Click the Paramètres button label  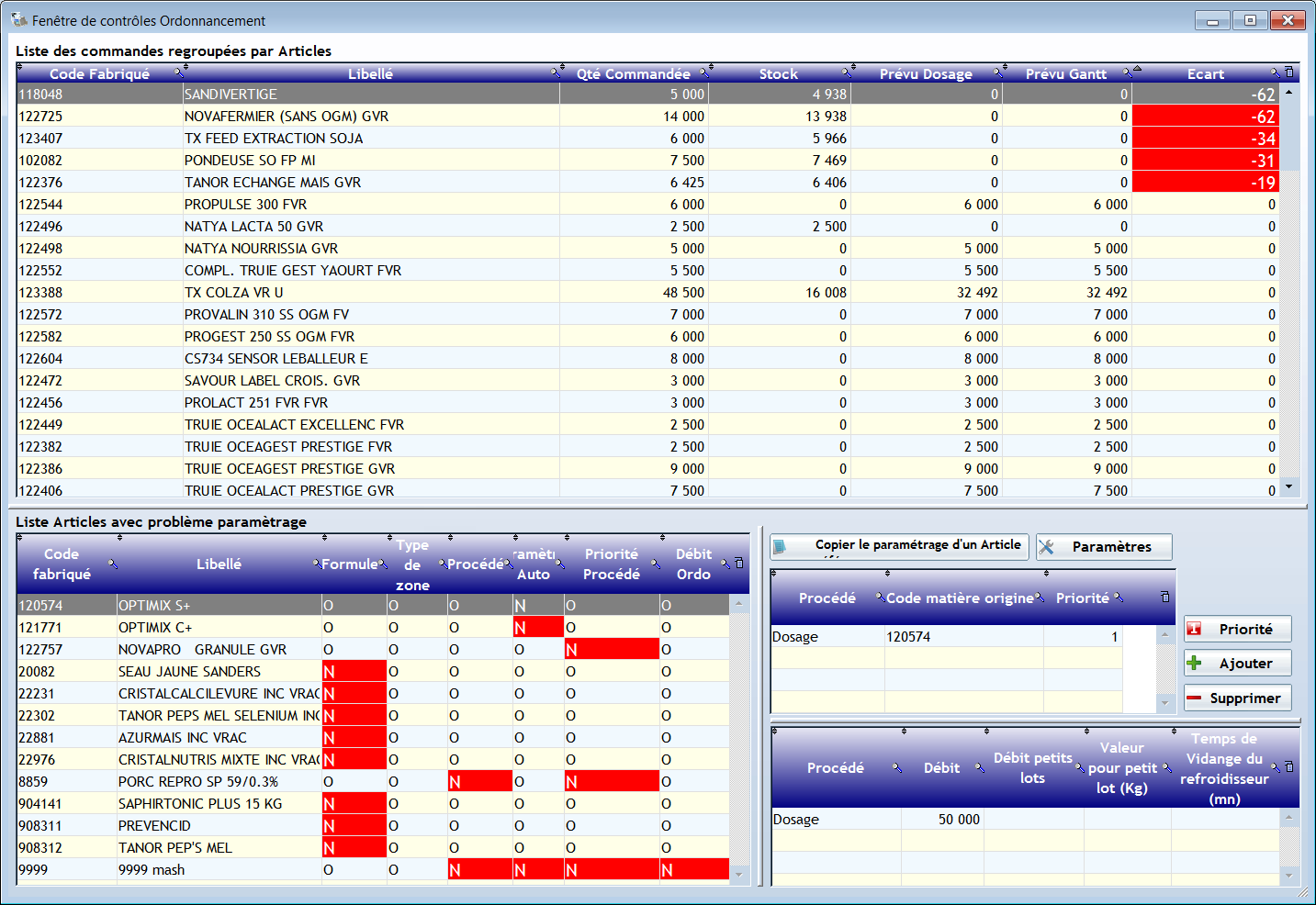point(1111,547)
